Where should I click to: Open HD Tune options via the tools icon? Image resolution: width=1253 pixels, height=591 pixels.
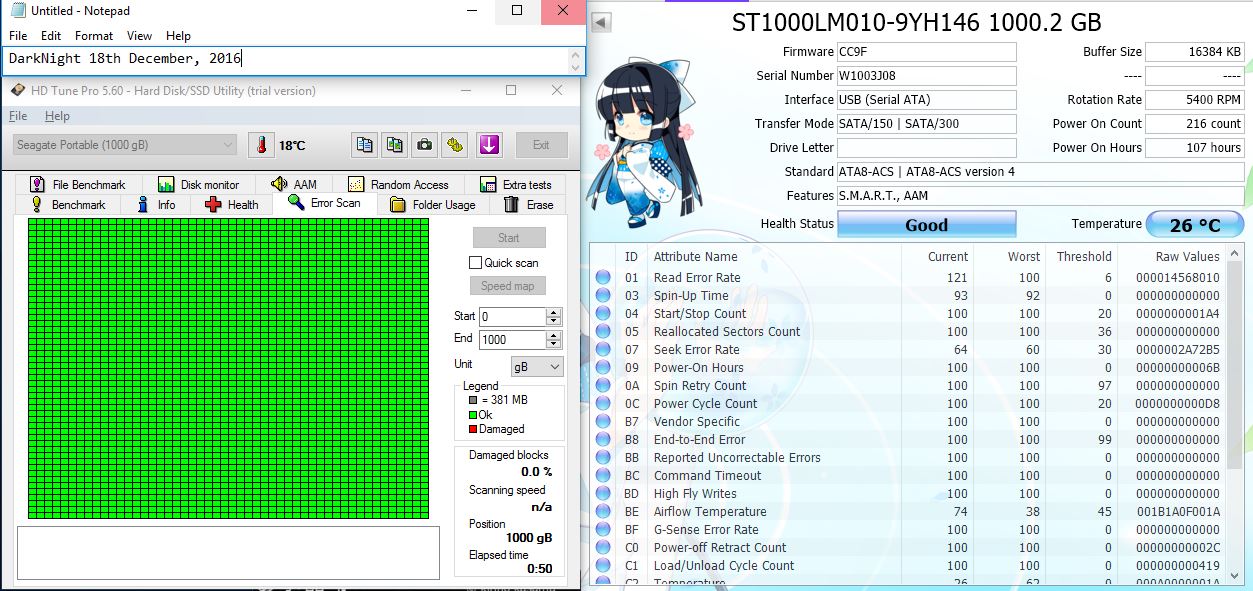pyautogui.click(x=455, y=145)
